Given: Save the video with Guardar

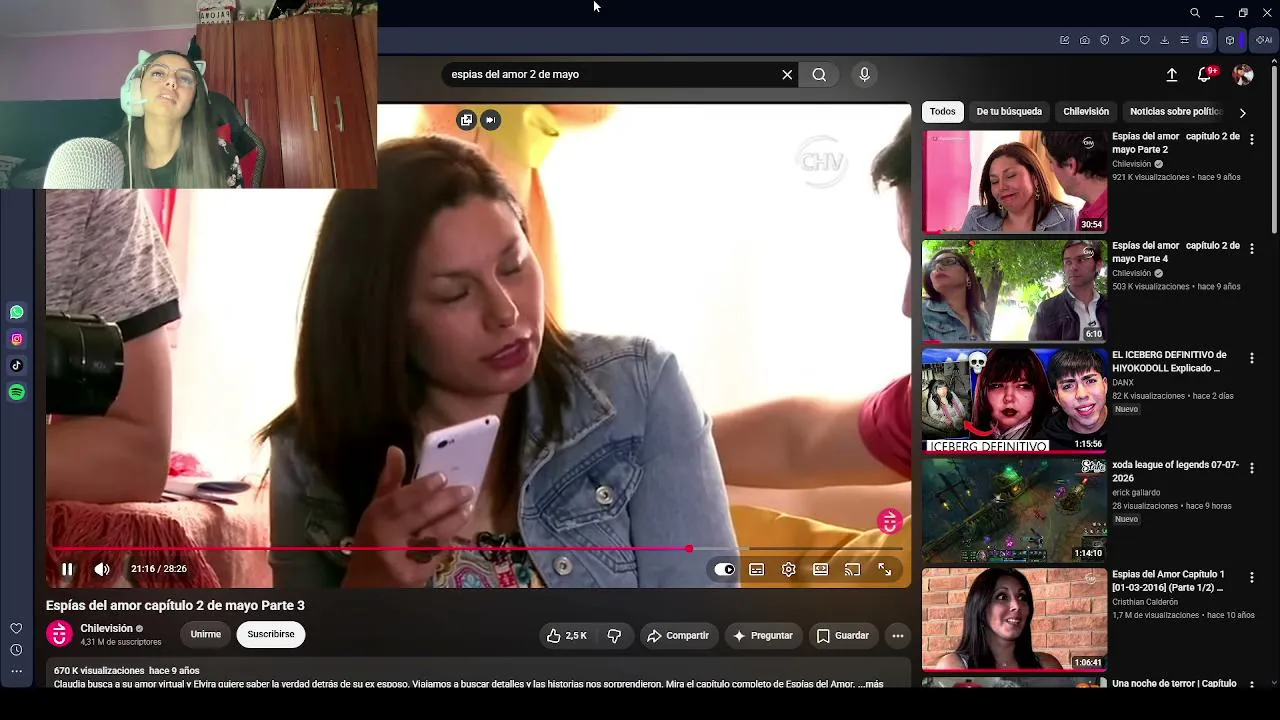Looking at the screenshot, I should (x=842, y=636).
